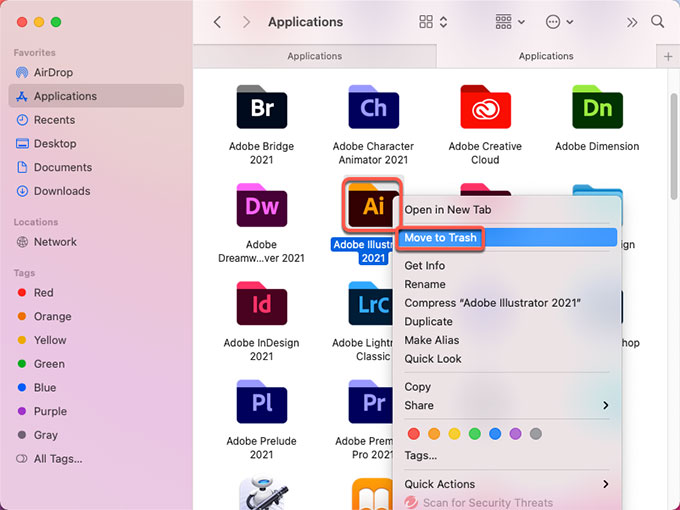The width and height of the screenshot is (680, 510).
Task: Choose Get Info from context menu
Action: click(x=507, y=265)
